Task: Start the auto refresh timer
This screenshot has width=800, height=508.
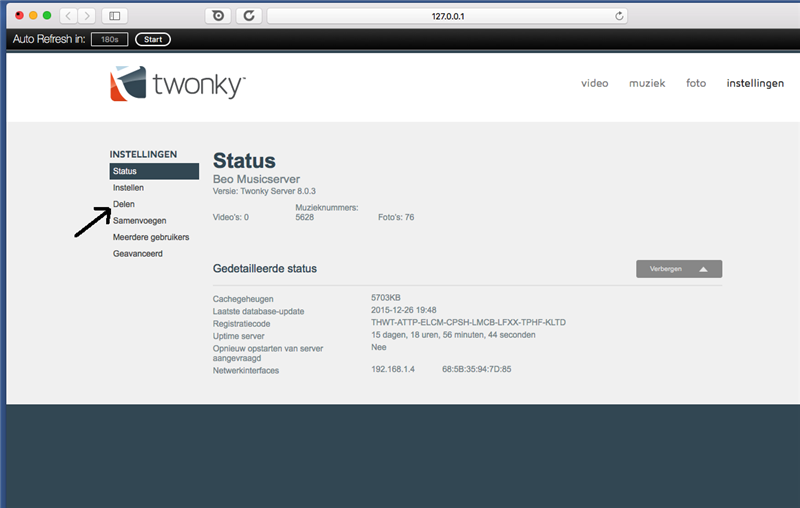Action: (153, 39)
